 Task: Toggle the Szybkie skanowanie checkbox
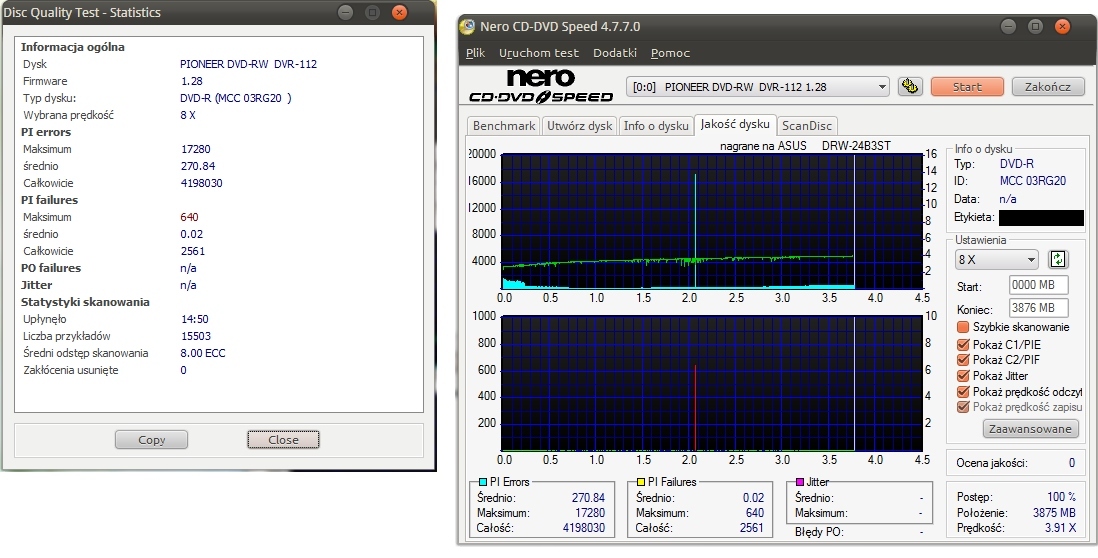(x=963, y=327)
